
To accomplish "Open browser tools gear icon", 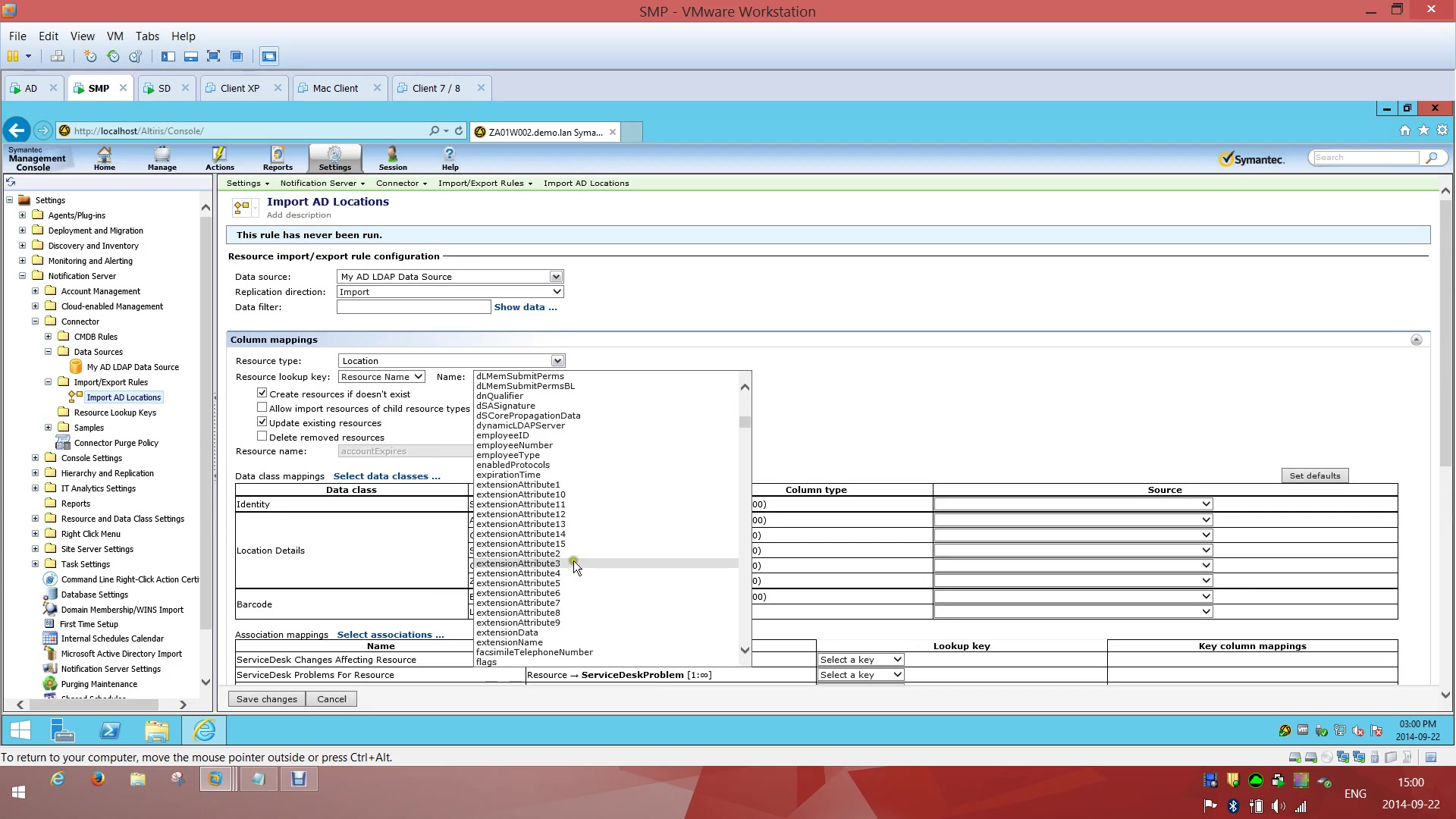I will click(1442, 130).
